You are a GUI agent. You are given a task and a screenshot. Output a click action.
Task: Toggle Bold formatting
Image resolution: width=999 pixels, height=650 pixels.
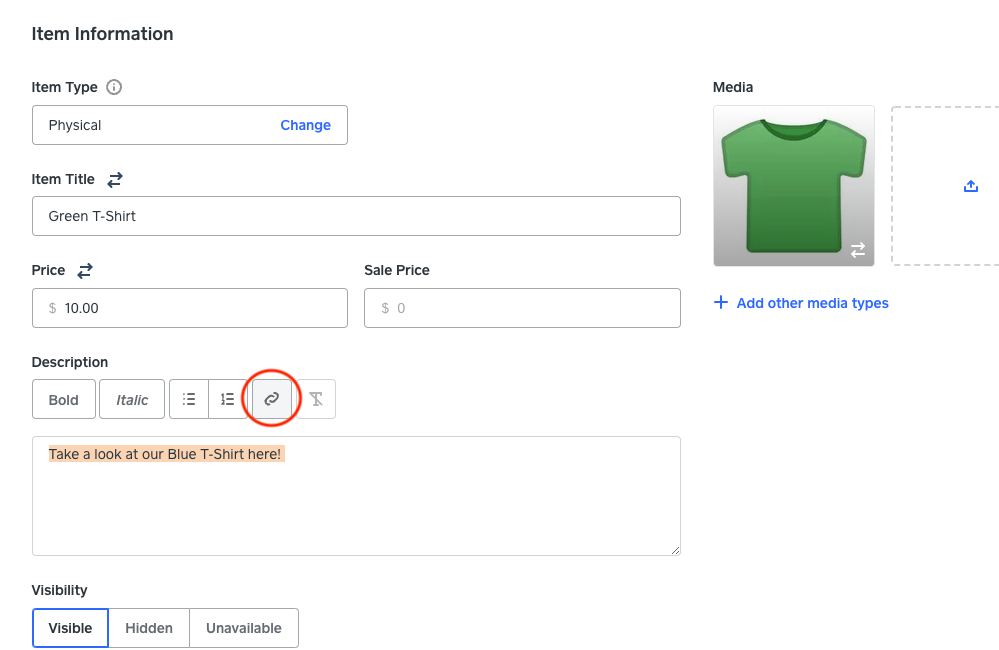click(x=64, y=399)
